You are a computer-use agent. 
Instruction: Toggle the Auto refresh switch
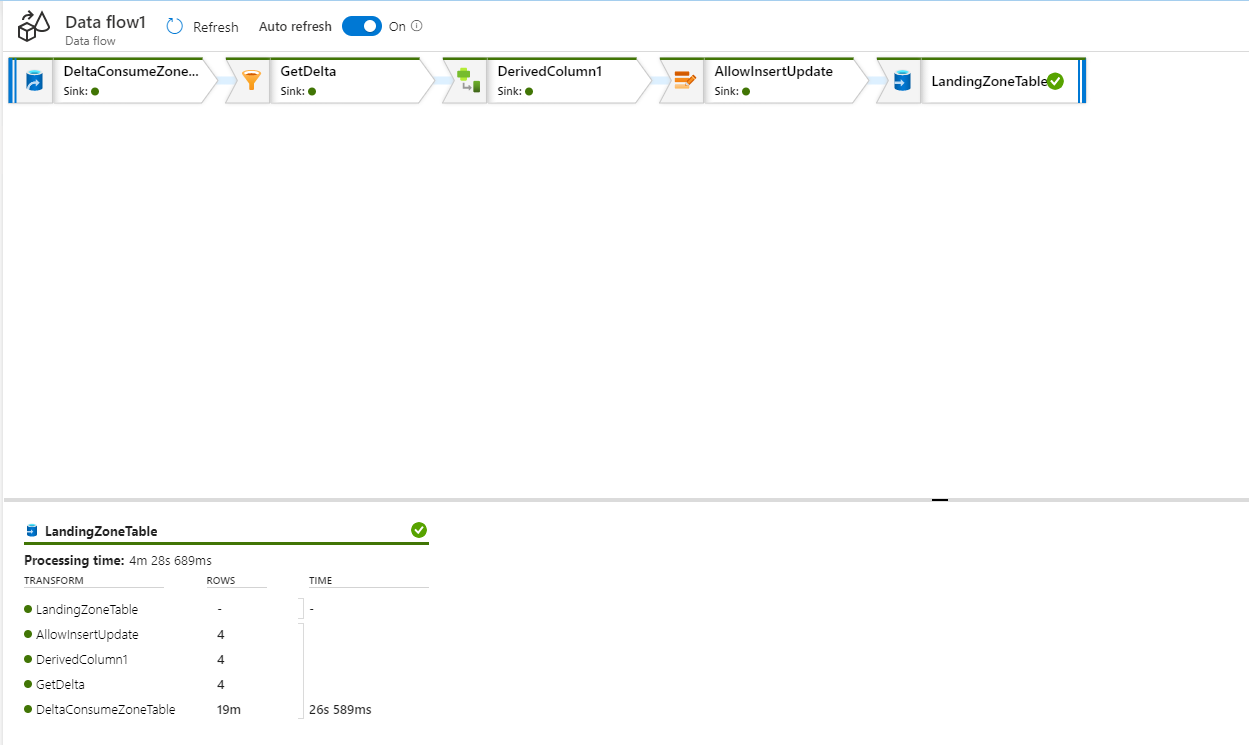362,26
